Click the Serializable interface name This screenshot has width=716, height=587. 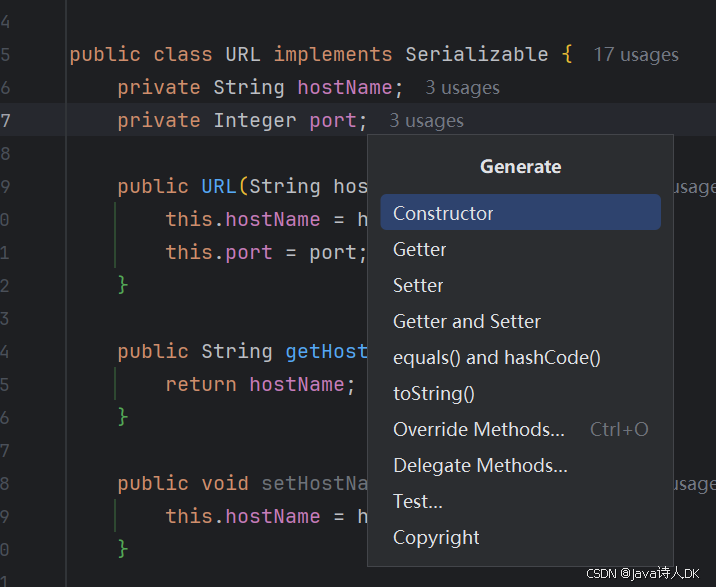point(477,54)
